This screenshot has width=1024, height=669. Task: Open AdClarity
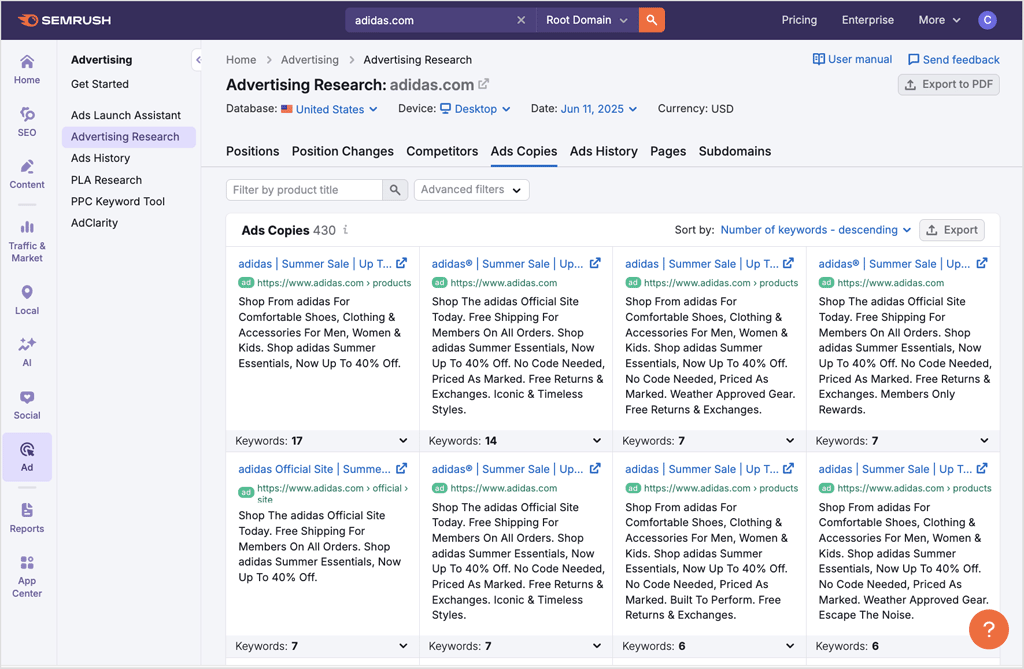click(95, 223)
